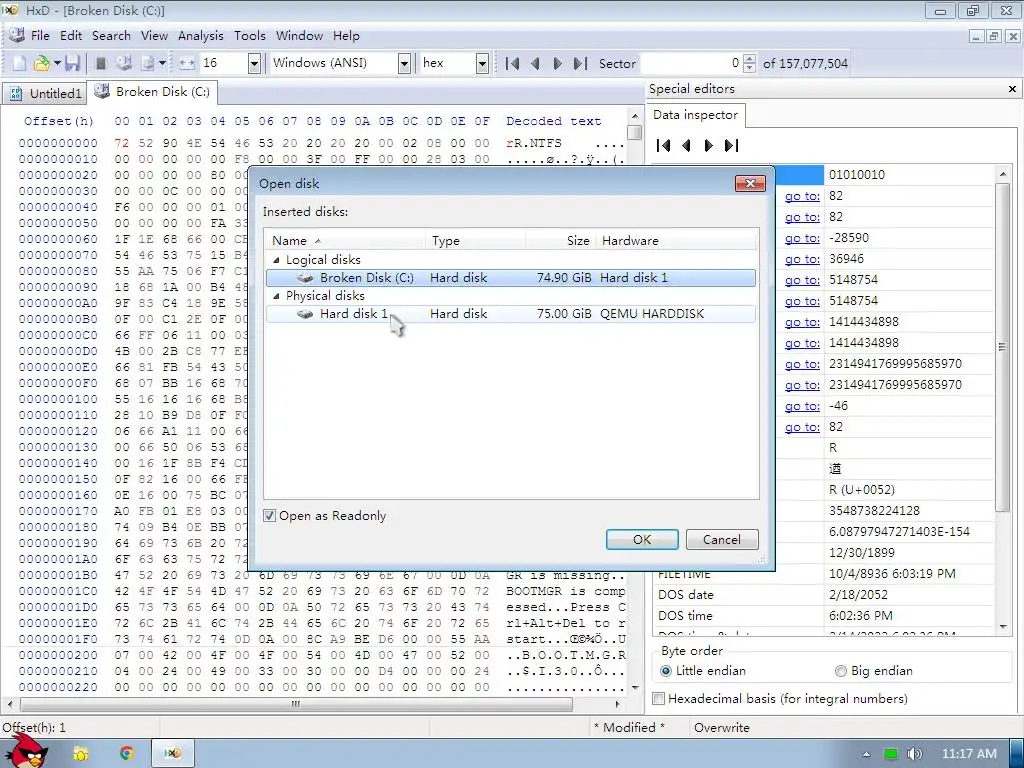Click the Save floppy disk icon

click(72, 63)
